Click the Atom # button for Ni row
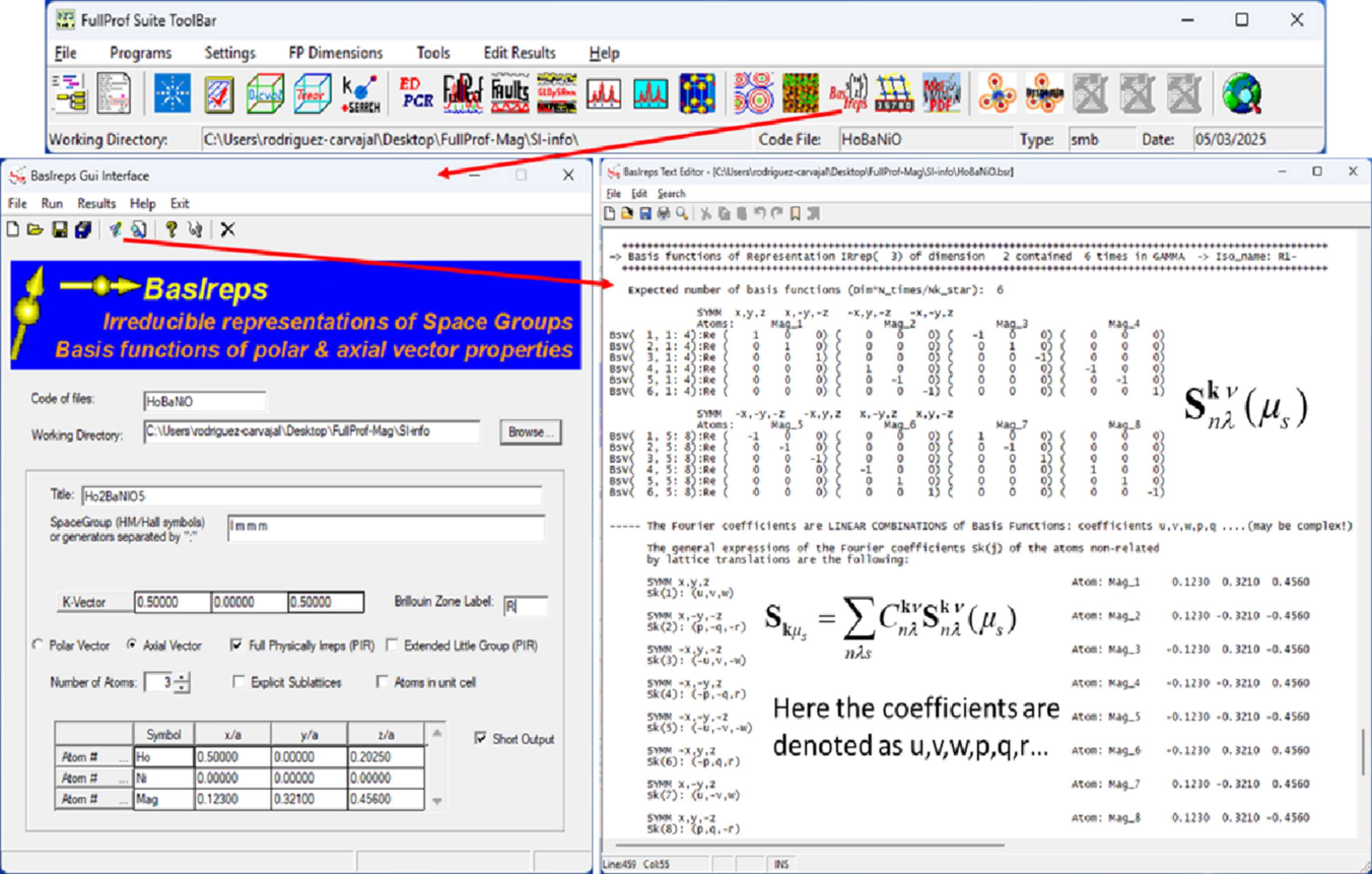Image resolution: width=1372 pixels, height=874 pixels. 94,777
